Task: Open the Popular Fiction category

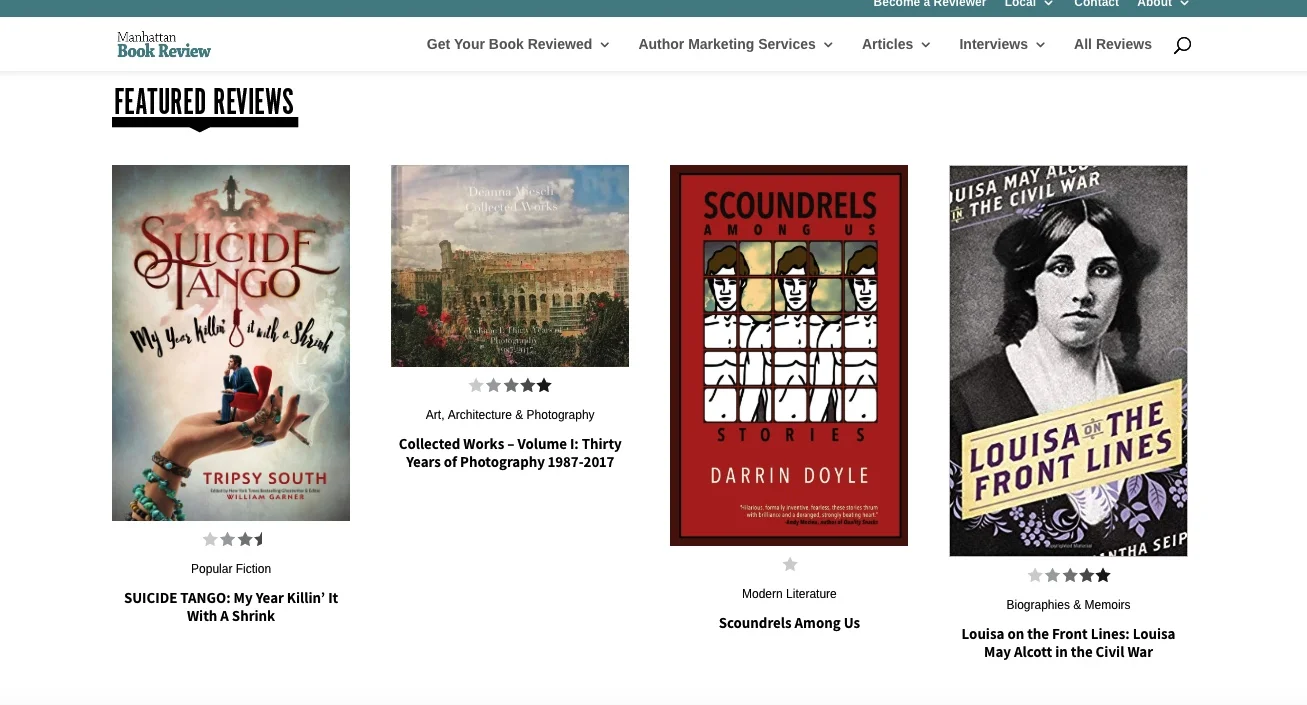Action: (x=231, y=569)
